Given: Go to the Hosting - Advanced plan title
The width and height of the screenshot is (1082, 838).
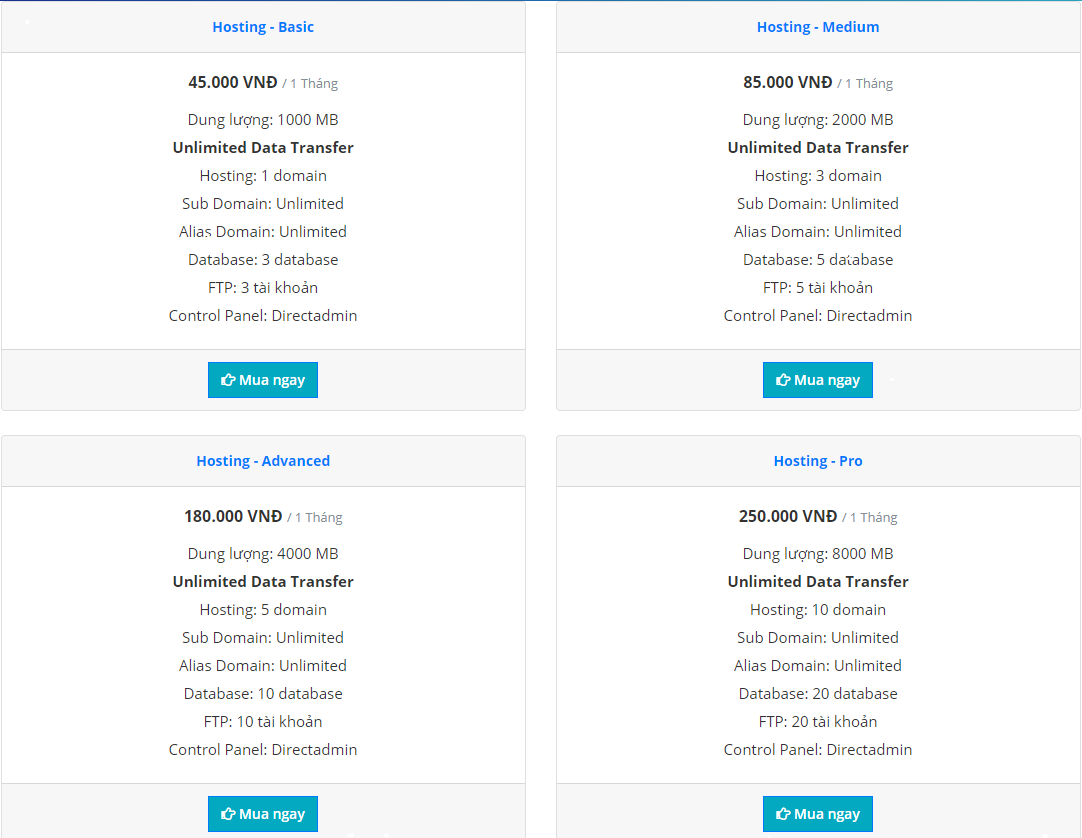Looking at the screenshot, I should pyautogui.click(x=263, y=461).
